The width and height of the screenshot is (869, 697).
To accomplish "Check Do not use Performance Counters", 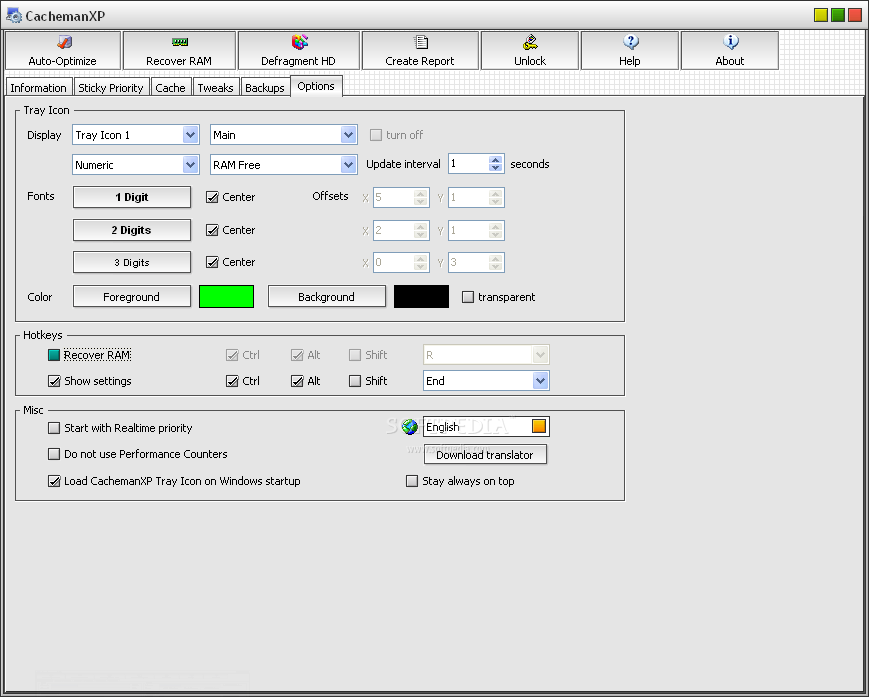I will tap(54, 454).
